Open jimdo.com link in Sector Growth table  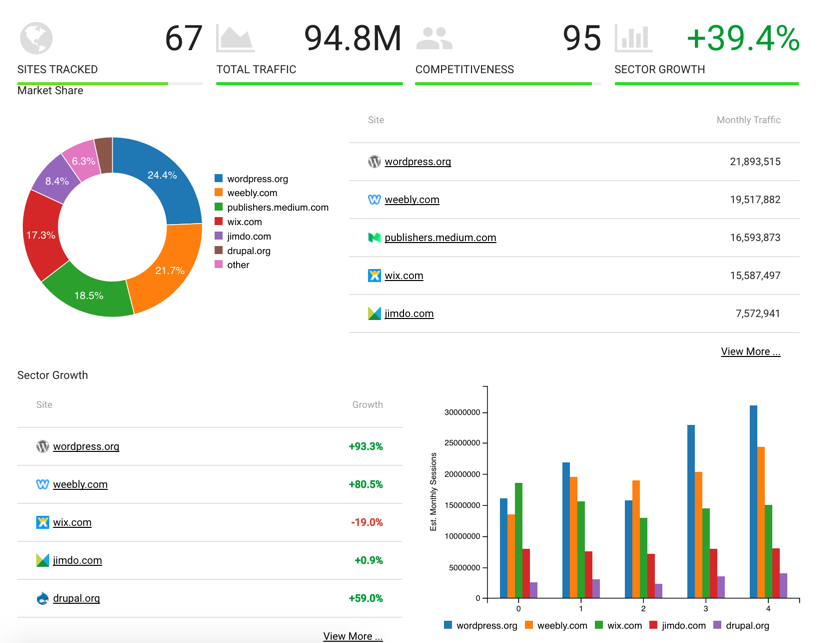click(x=77, y=560)
